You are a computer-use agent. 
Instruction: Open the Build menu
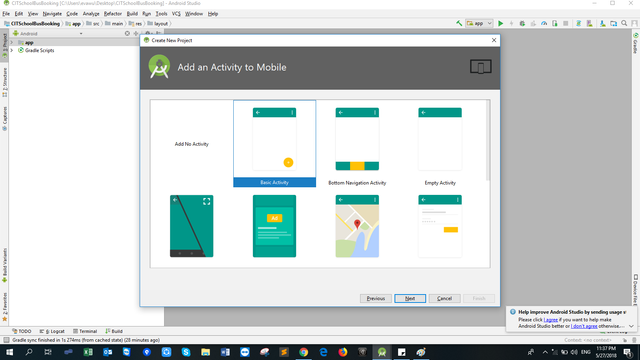click(132, 13)
